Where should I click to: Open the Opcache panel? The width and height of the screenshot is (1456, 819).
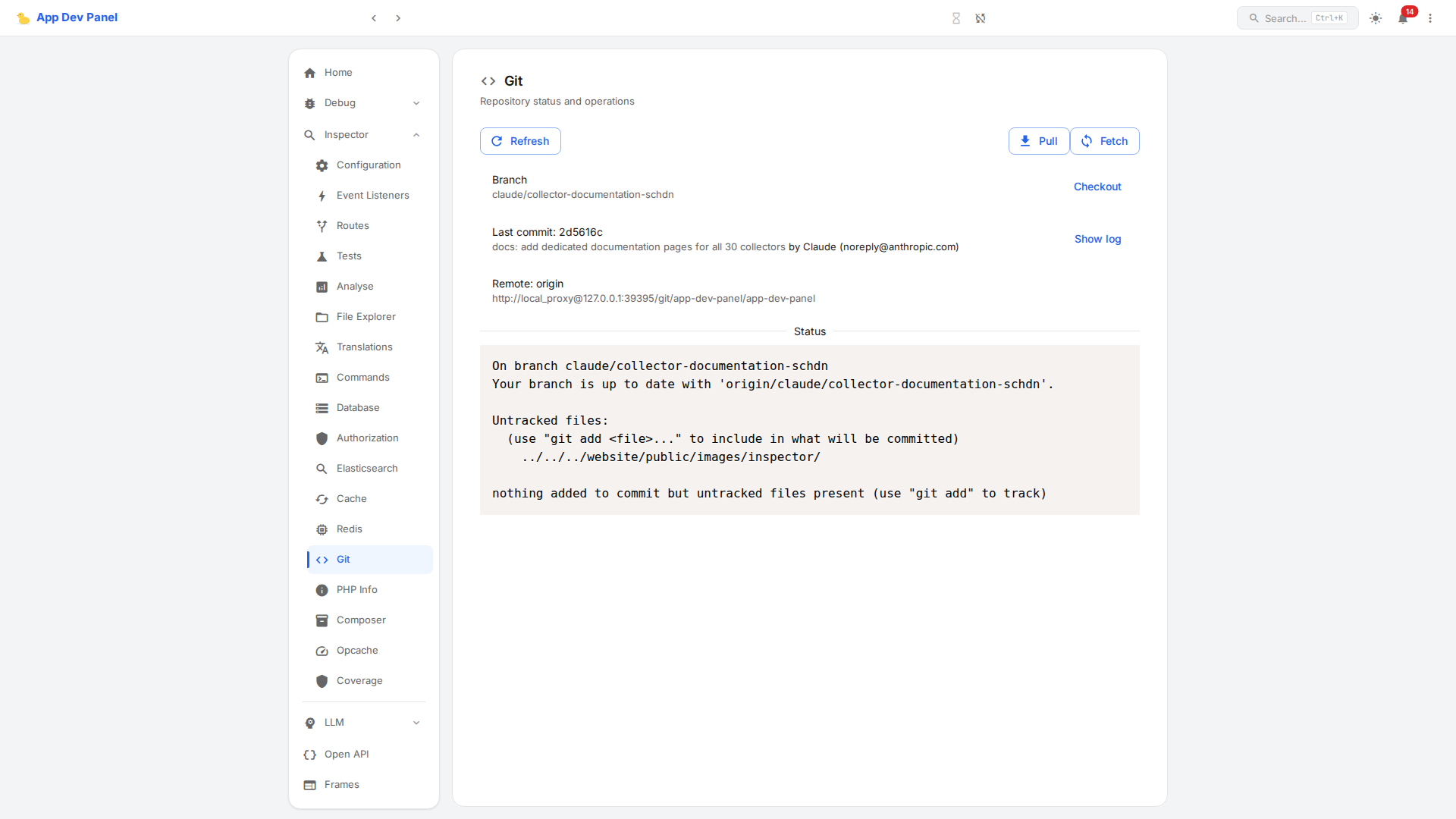coord(357,650)
